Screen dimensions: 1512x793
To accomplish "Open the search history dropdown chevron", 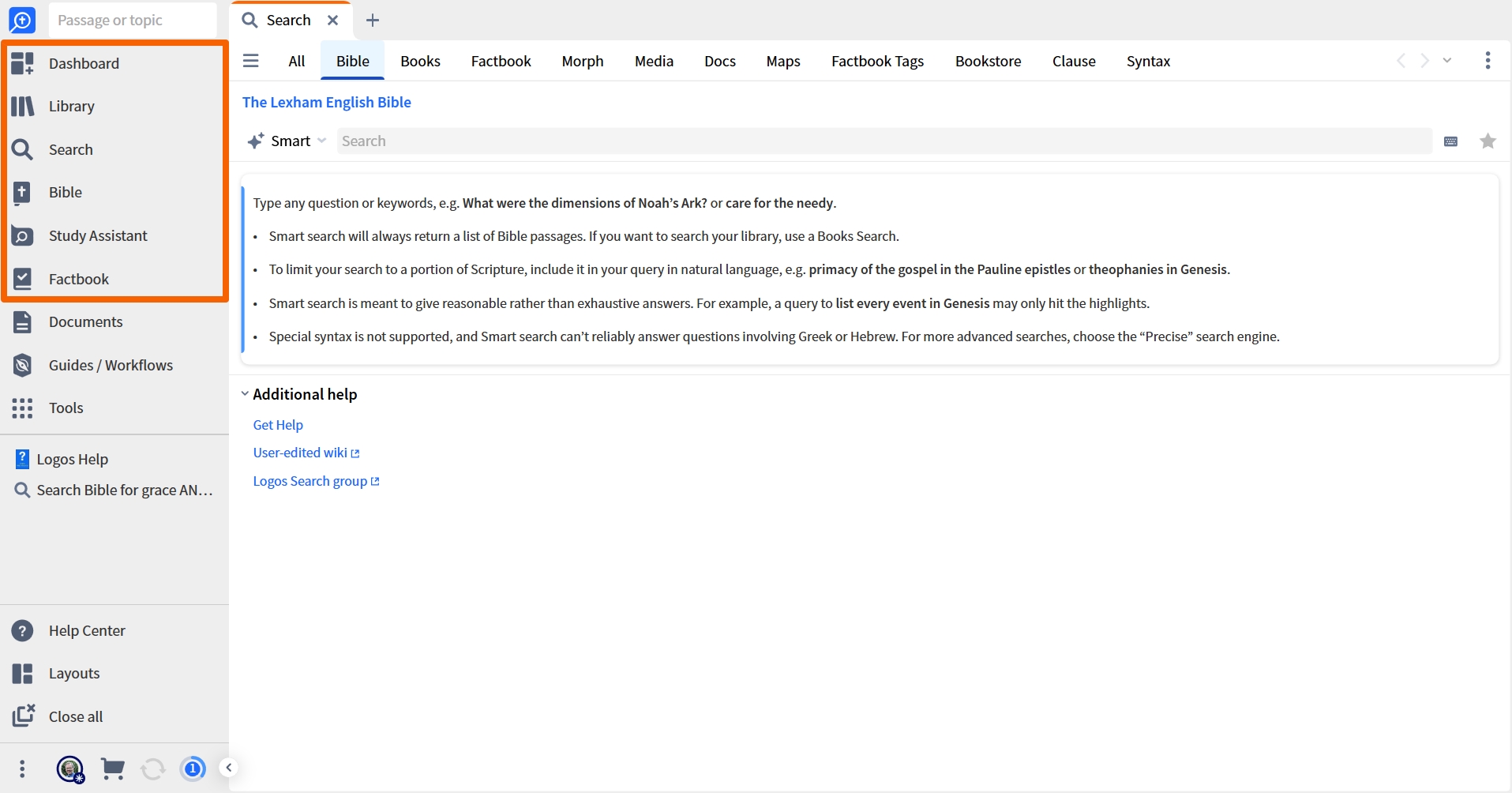I will point(1447,61).
